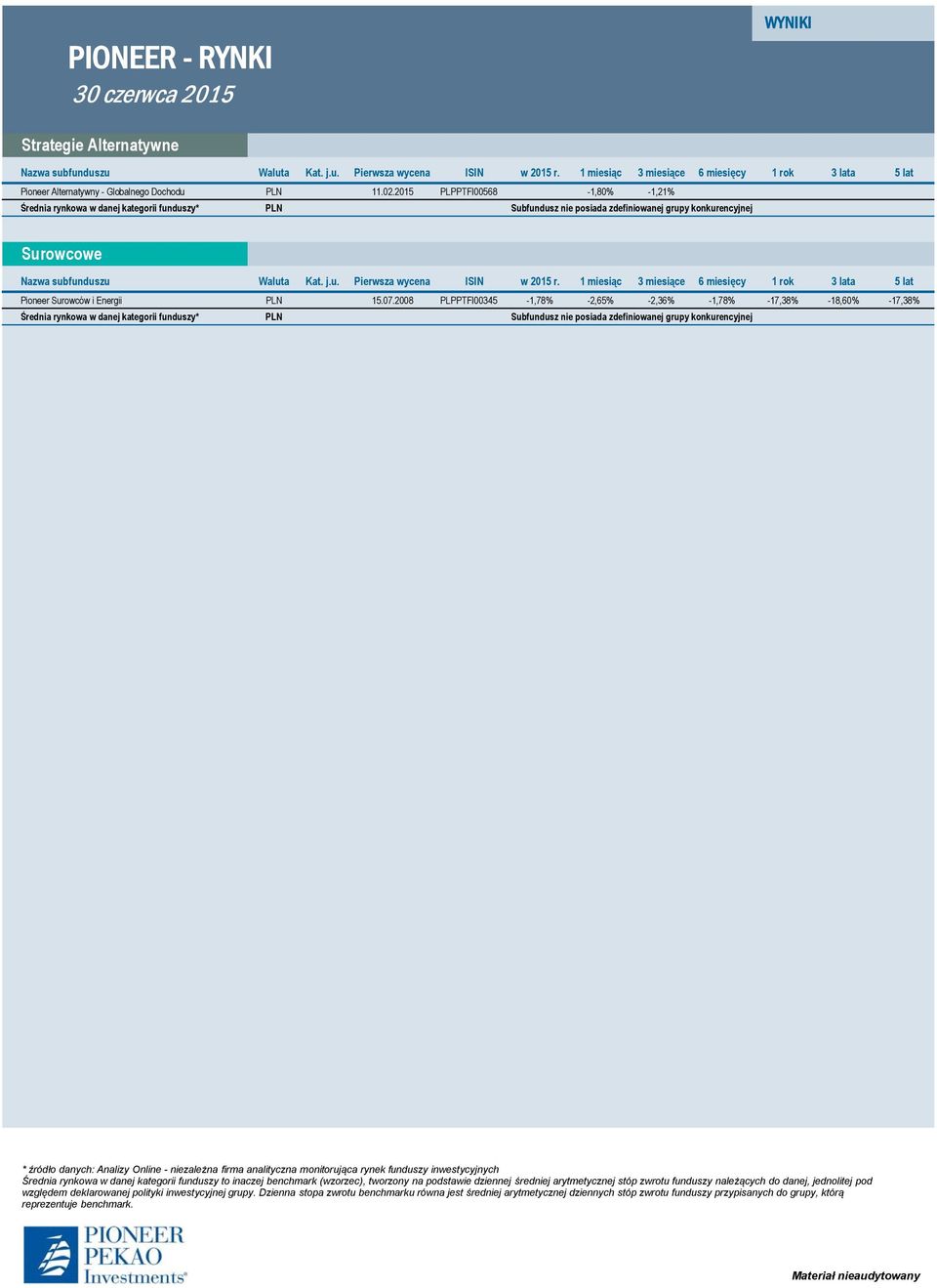937x1288 pixels.
Task: Click the -1,21% three-month return value
Action: [x=661, y=191]
